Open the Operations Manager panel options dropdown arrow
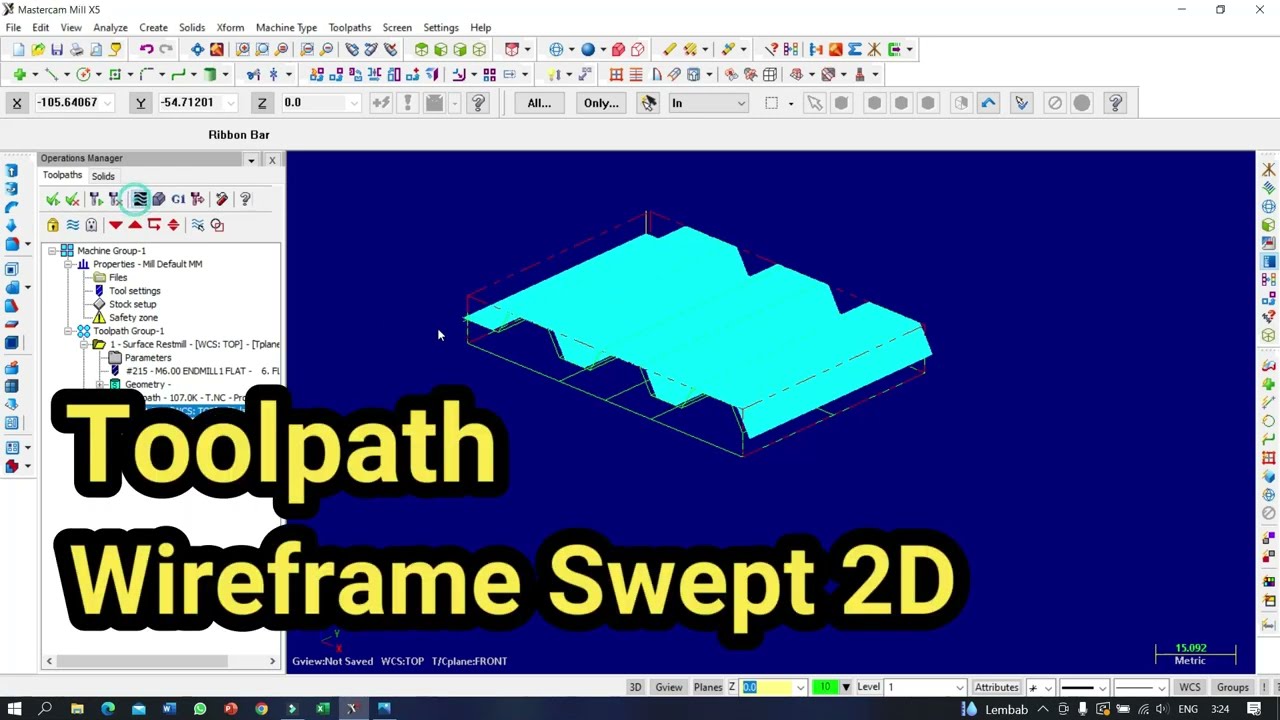 (252, 160)
